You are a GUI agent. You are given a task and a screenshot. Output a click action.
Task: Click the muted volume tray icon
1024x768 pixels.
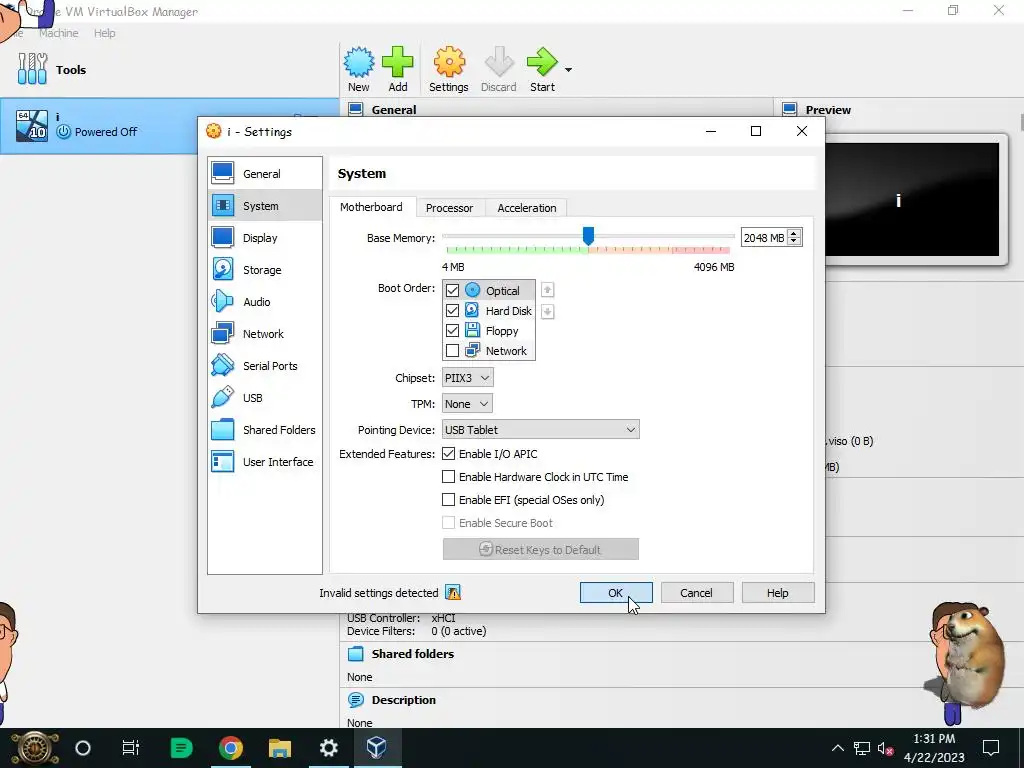click(886, 748)
